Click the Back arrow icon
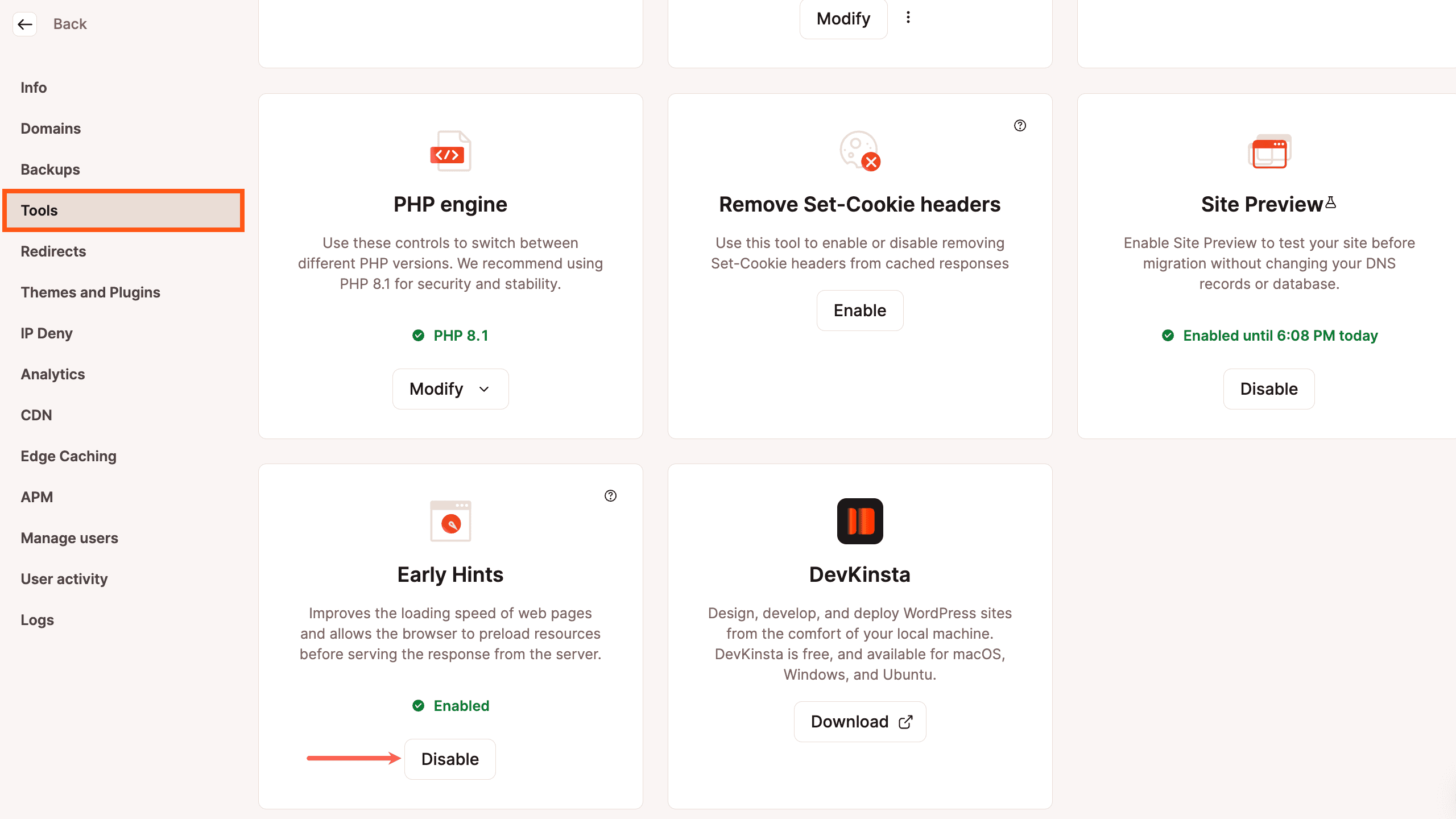The height and width of the screenshot is (819, 1456). (24, 23)
